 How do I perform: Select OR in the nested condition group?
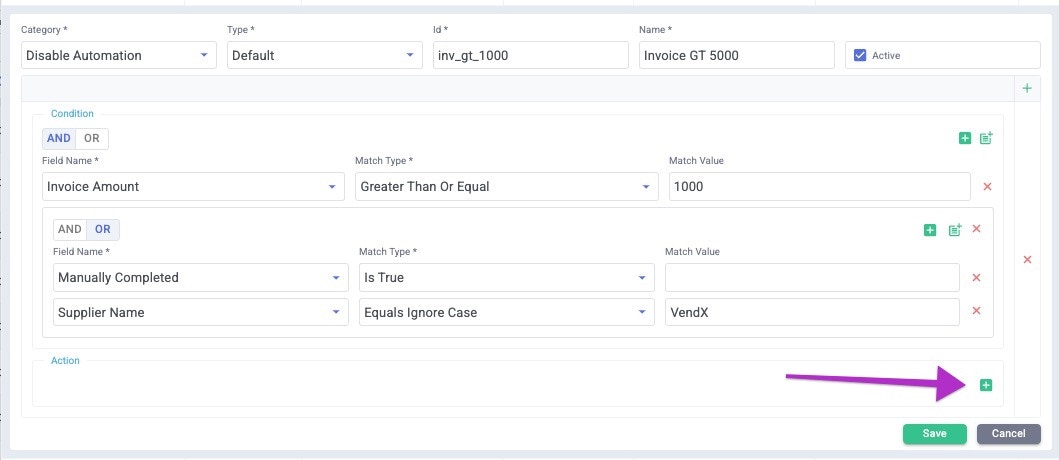pyautogui.click(x=103, y=230)
